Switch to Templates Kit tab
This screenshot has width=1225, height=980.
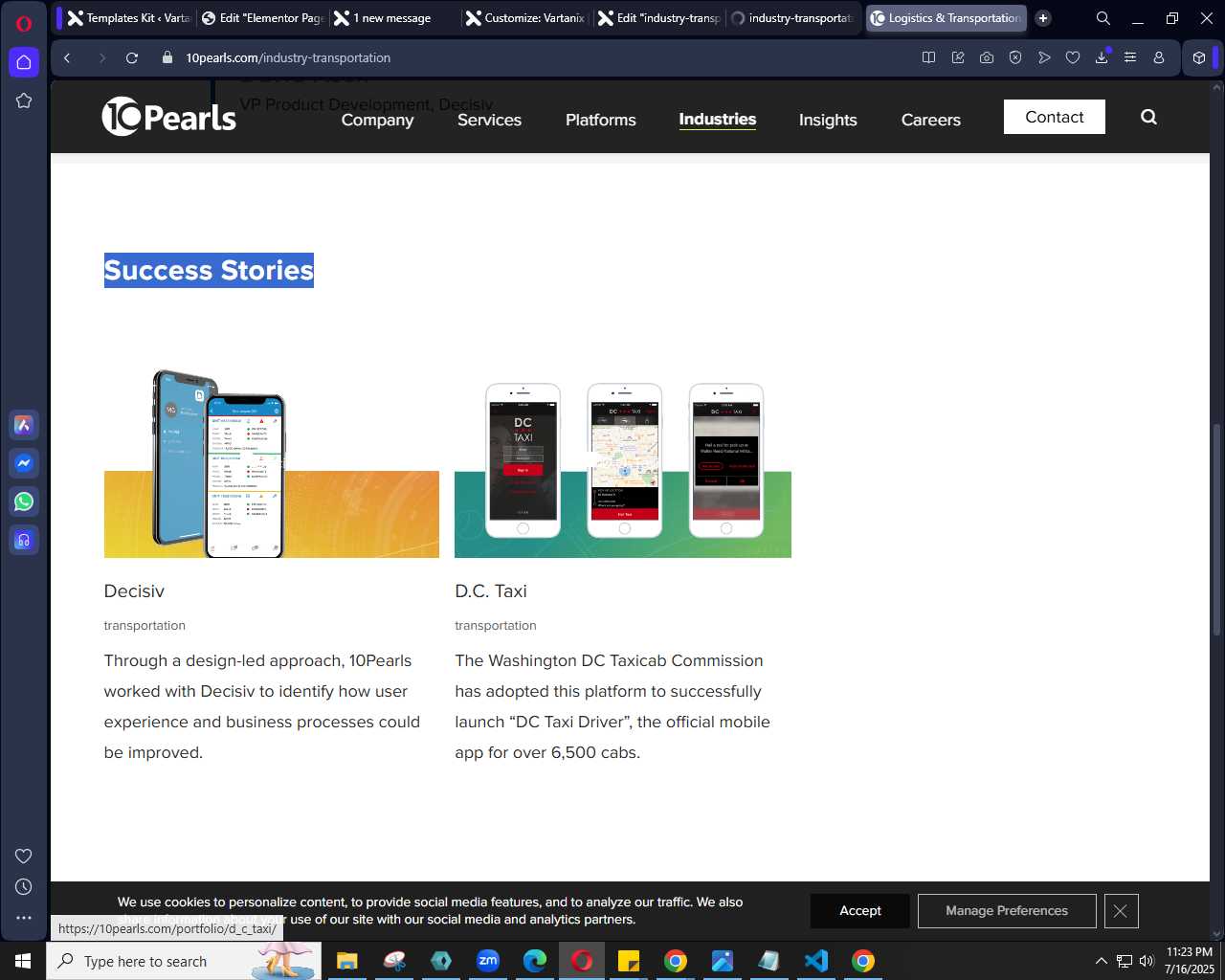(x=126, y=18)
